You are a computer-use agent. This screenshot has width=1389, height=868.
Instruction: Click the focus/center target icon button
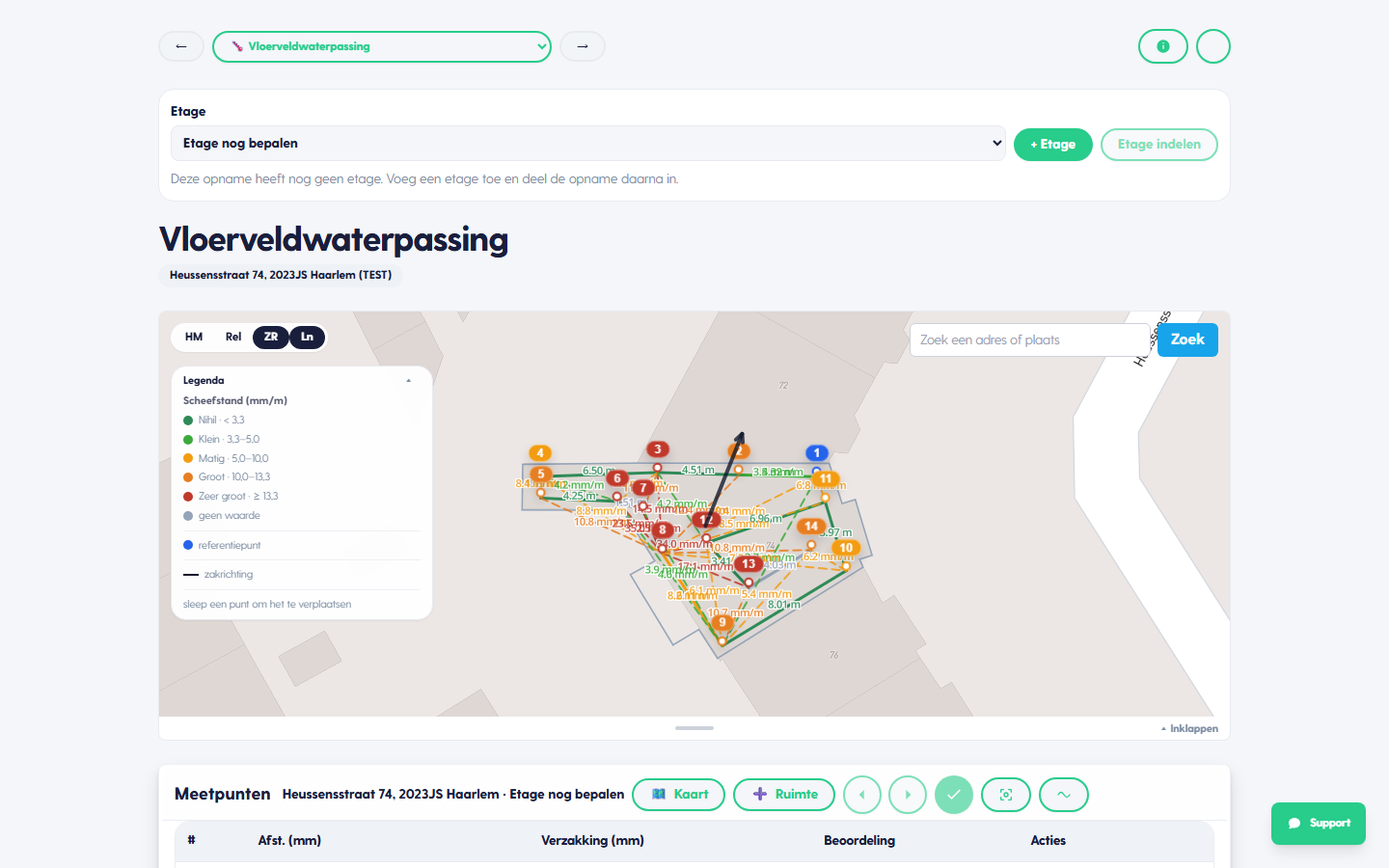point(1006,795)
